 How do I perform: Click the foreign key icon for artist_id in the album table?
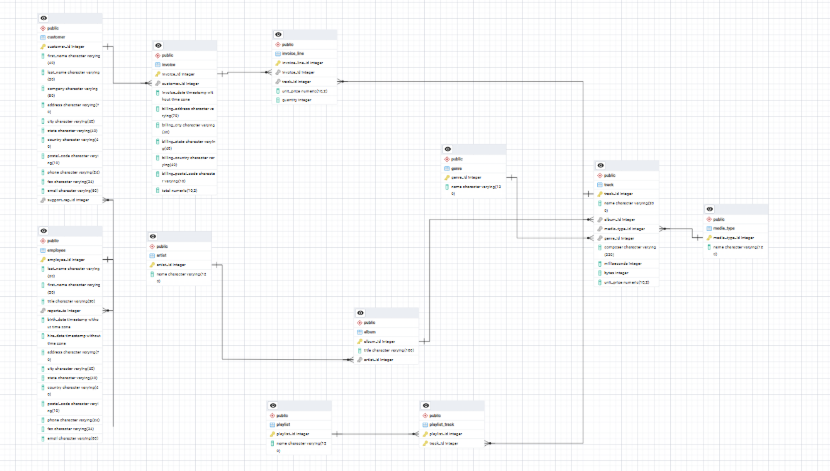click(359, 360)
